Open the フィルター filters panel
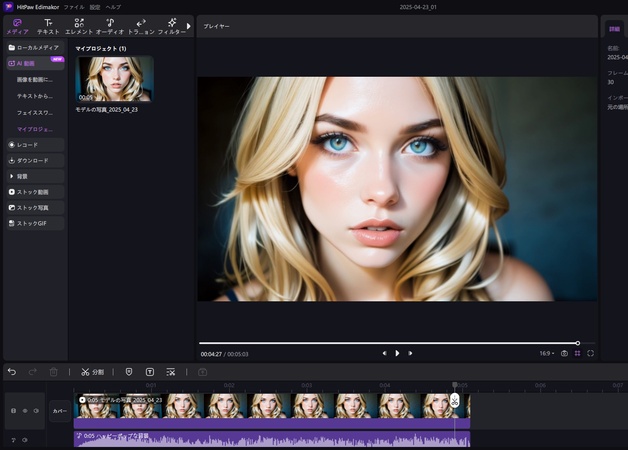 tap(172, 26)
